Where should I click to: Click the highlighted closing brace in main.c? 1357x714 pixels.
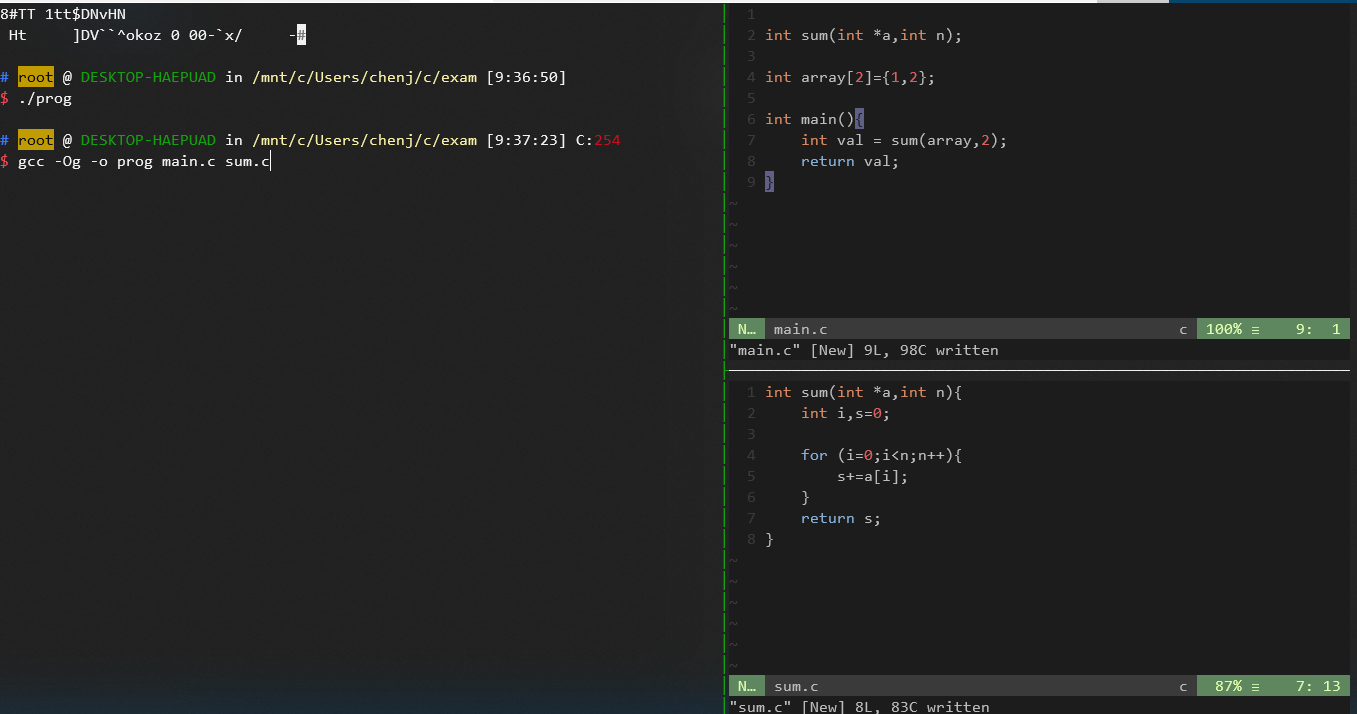pos(769,182)
